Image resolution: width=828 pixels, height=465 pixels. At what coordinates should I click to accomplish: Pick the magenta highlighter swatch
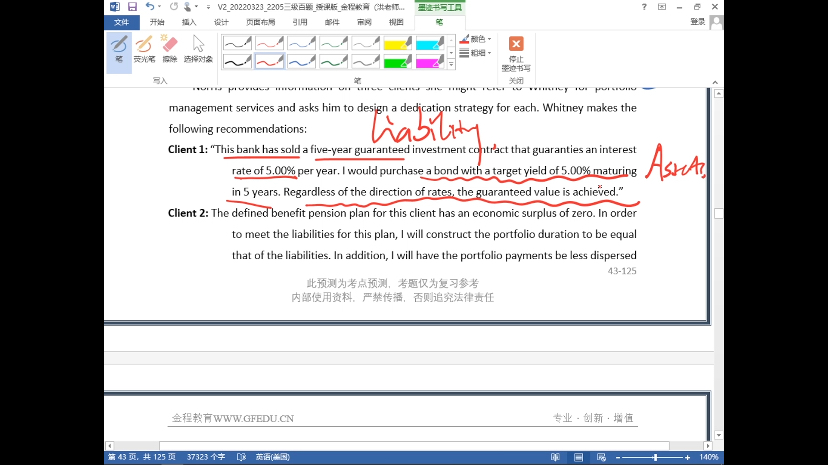430,62
